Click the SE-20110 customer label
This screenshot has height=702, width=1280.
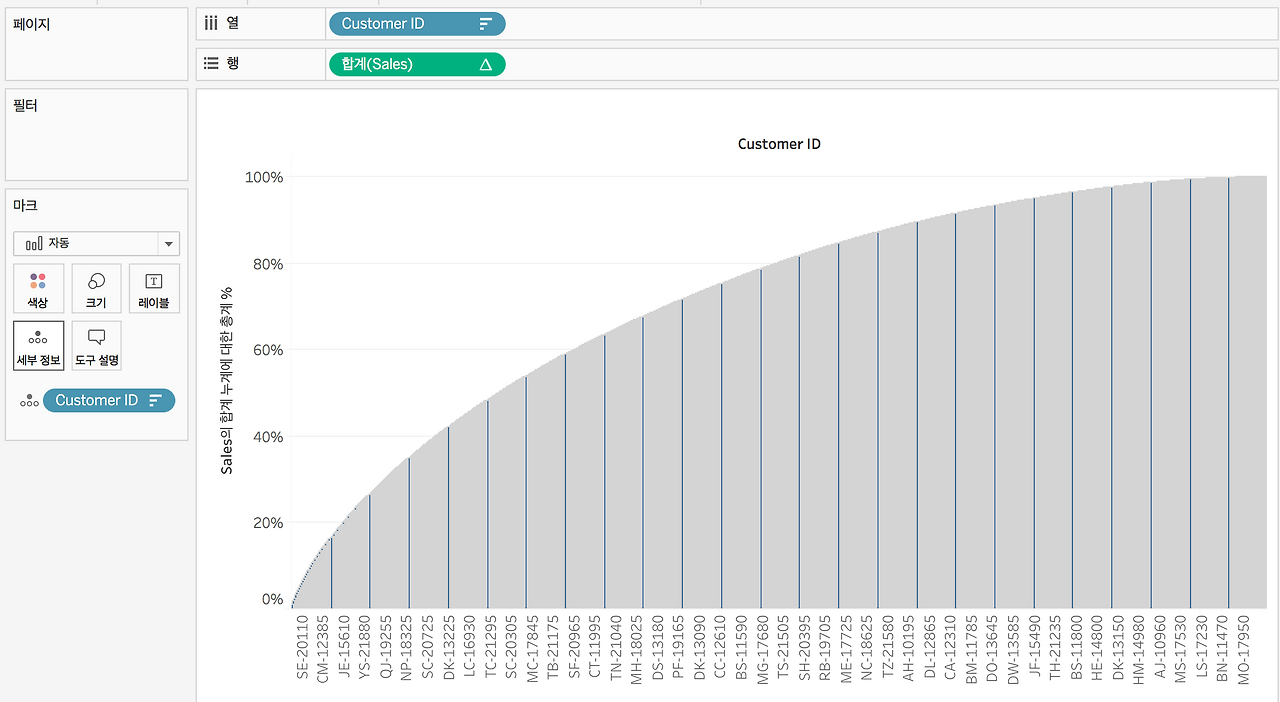click(302, 648)
